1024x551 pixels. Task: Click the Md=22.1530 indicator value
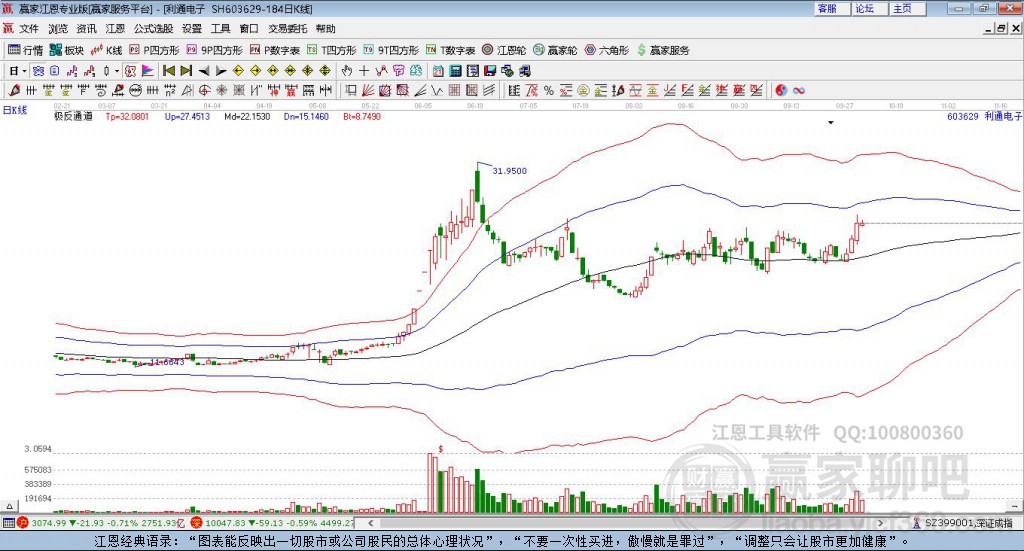click(247, 116)
